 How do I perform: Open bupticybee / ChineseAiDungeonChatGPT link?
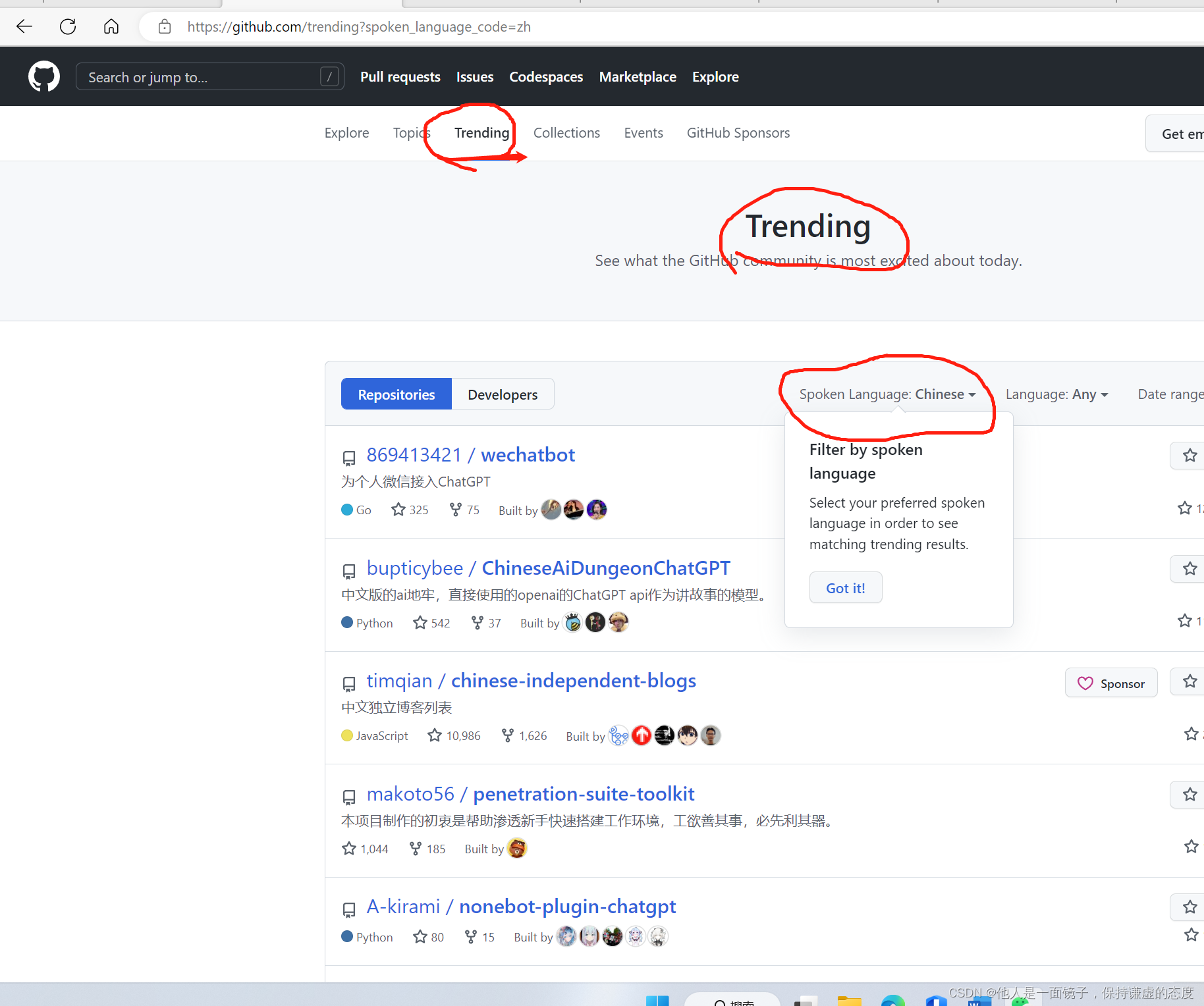coord(548,568)
